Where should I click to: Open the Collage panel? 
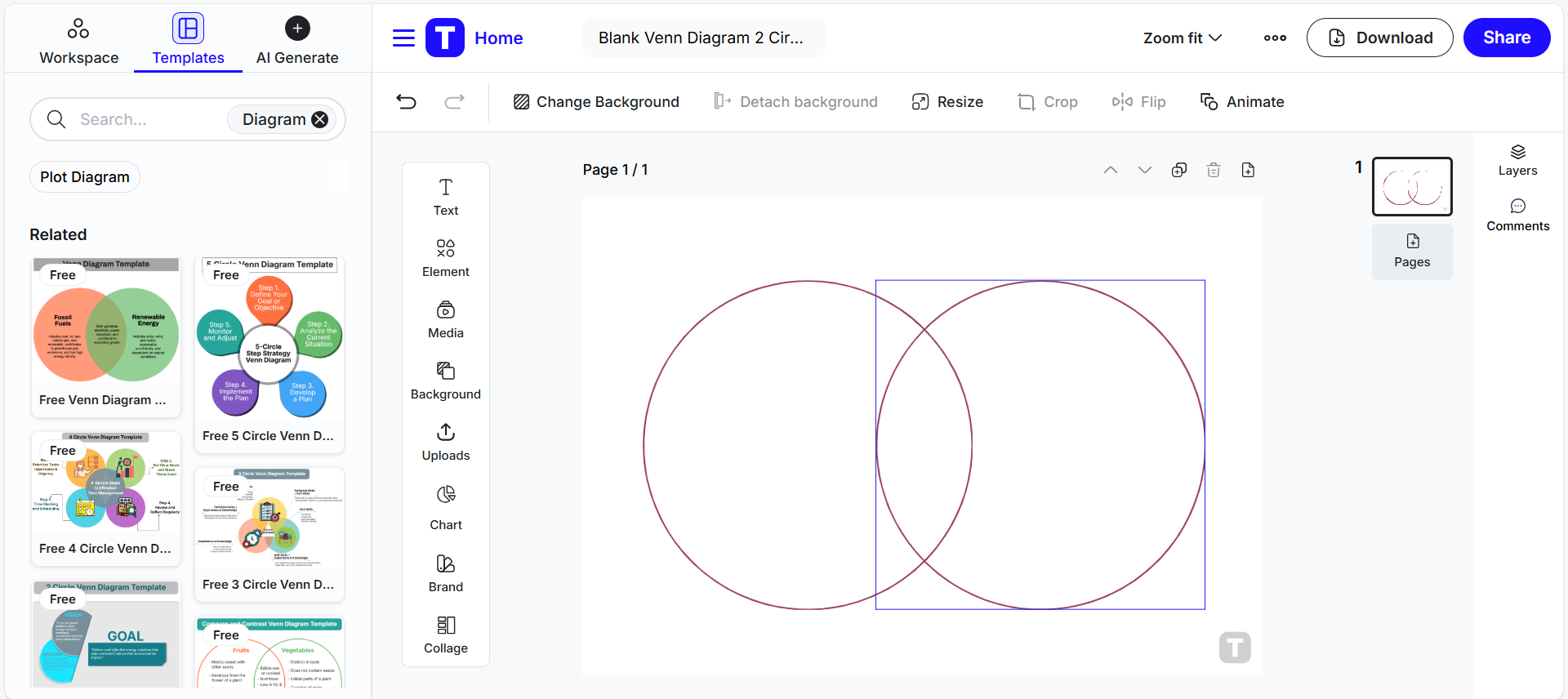point(446,634)
